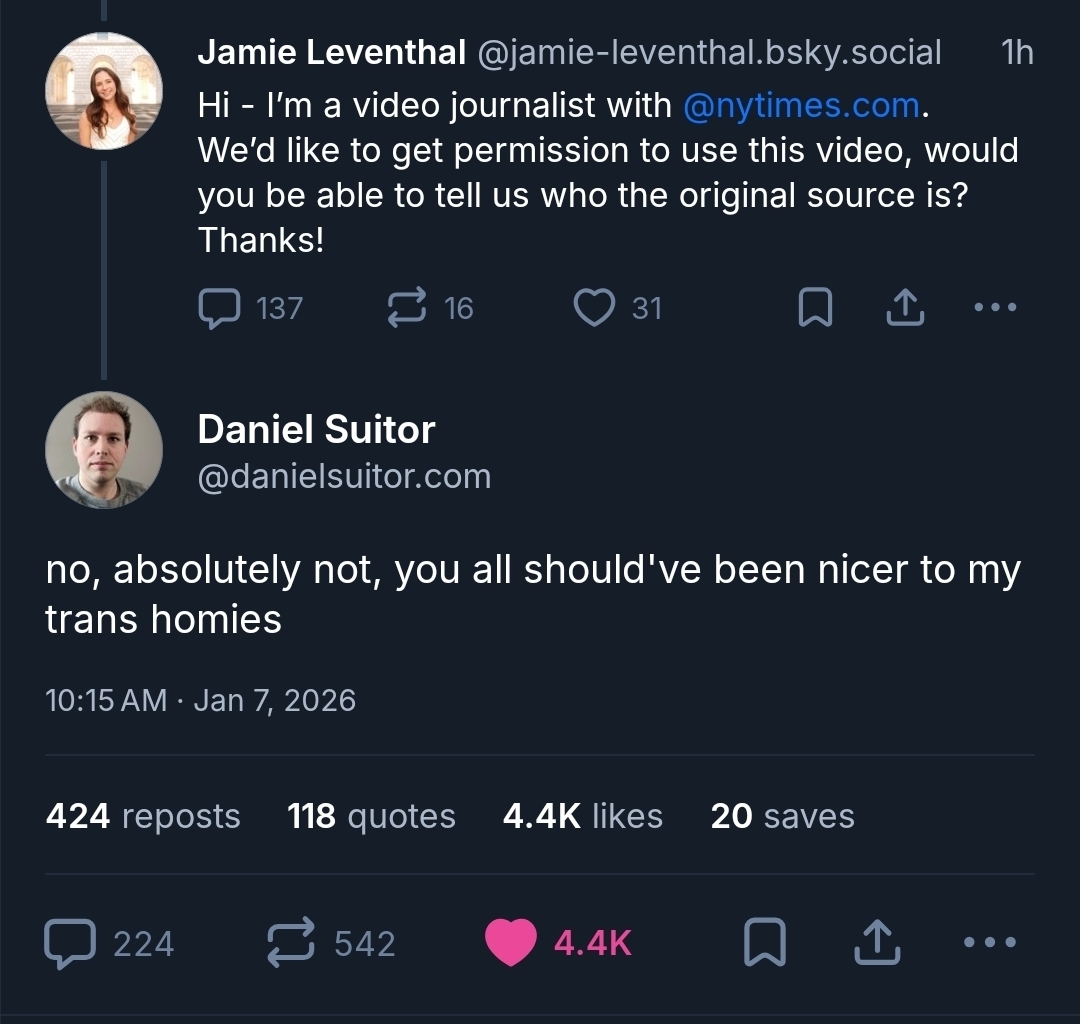
Task: Share Jamie Leventhal's post
Action: click(x=906, y=308)
